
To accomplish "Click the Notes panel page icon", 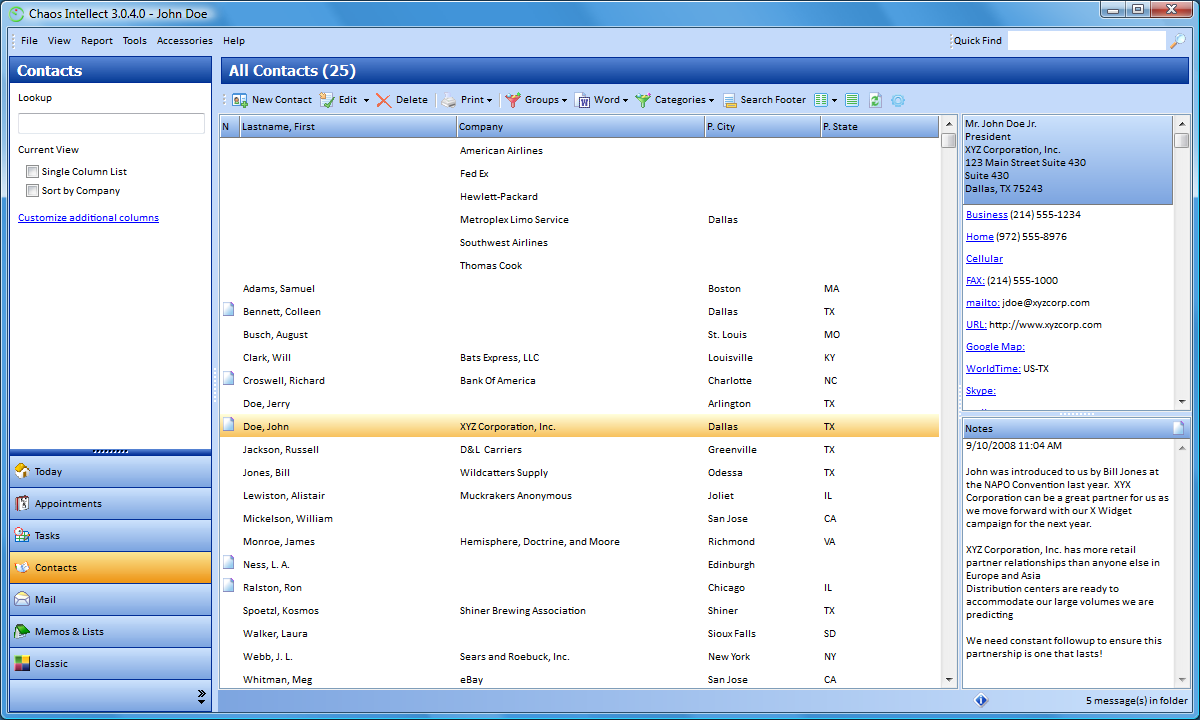I will pyautogui.click(x=1179, y=428).
